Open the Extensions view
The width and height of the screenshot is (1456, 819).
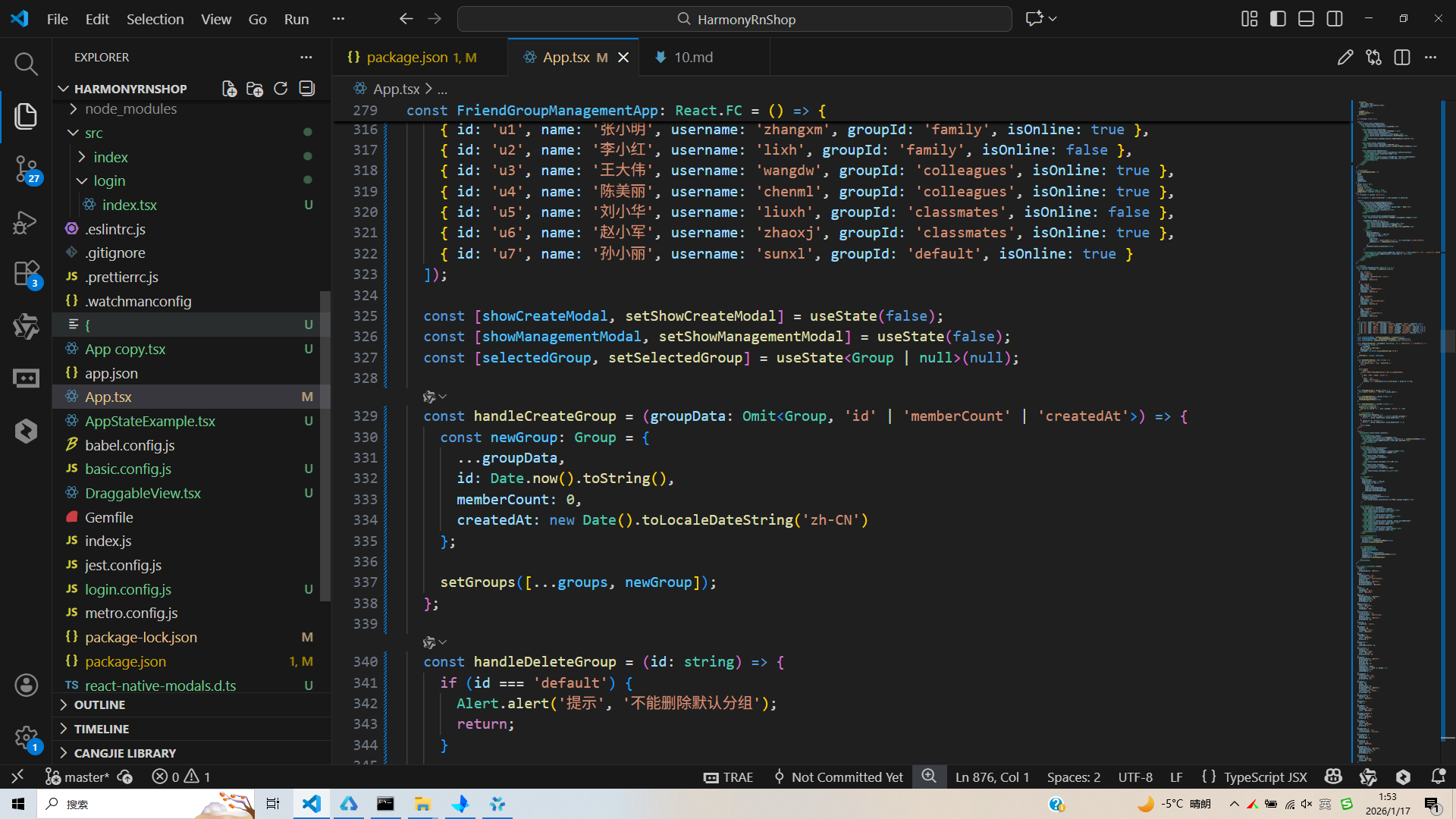[26, 273]
